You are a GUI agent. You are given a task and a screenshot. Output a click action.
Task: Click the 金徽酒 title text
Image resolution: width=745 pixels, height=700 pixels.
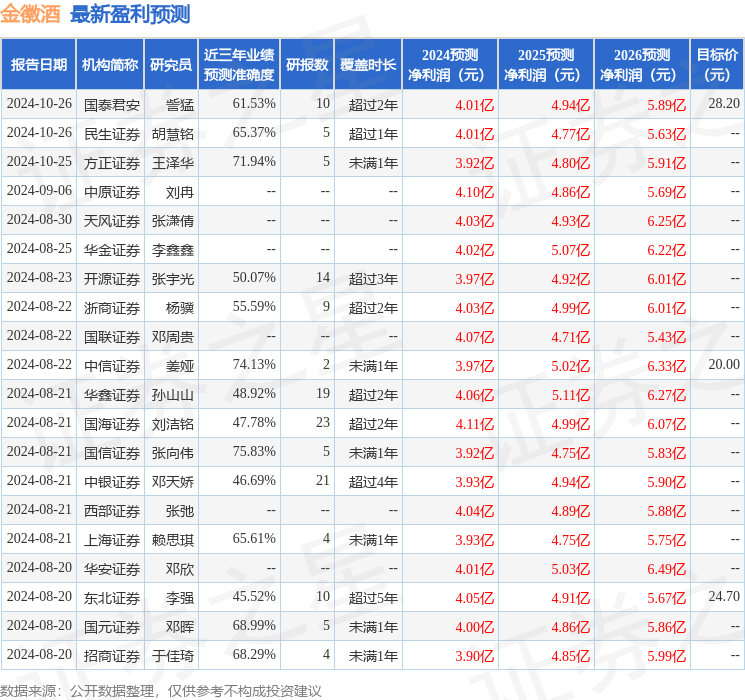coord(30,13)
